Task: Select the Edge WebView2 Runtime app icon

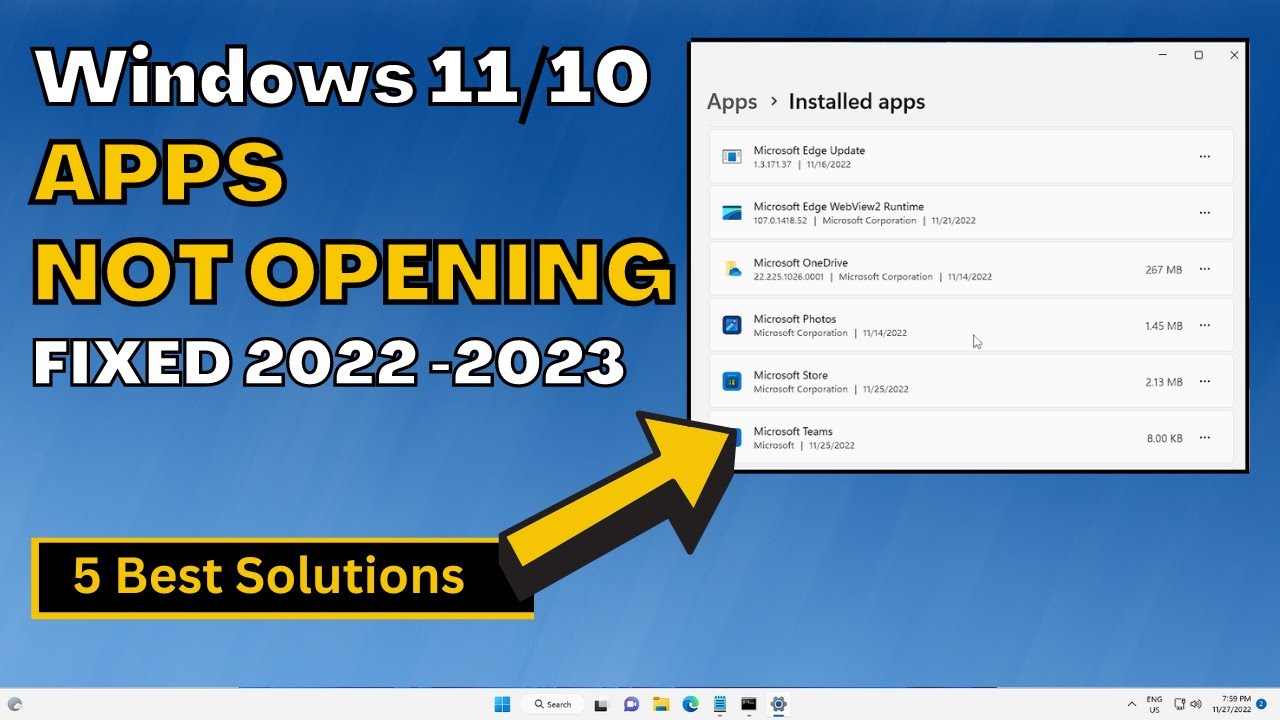Action: [732, 213]
